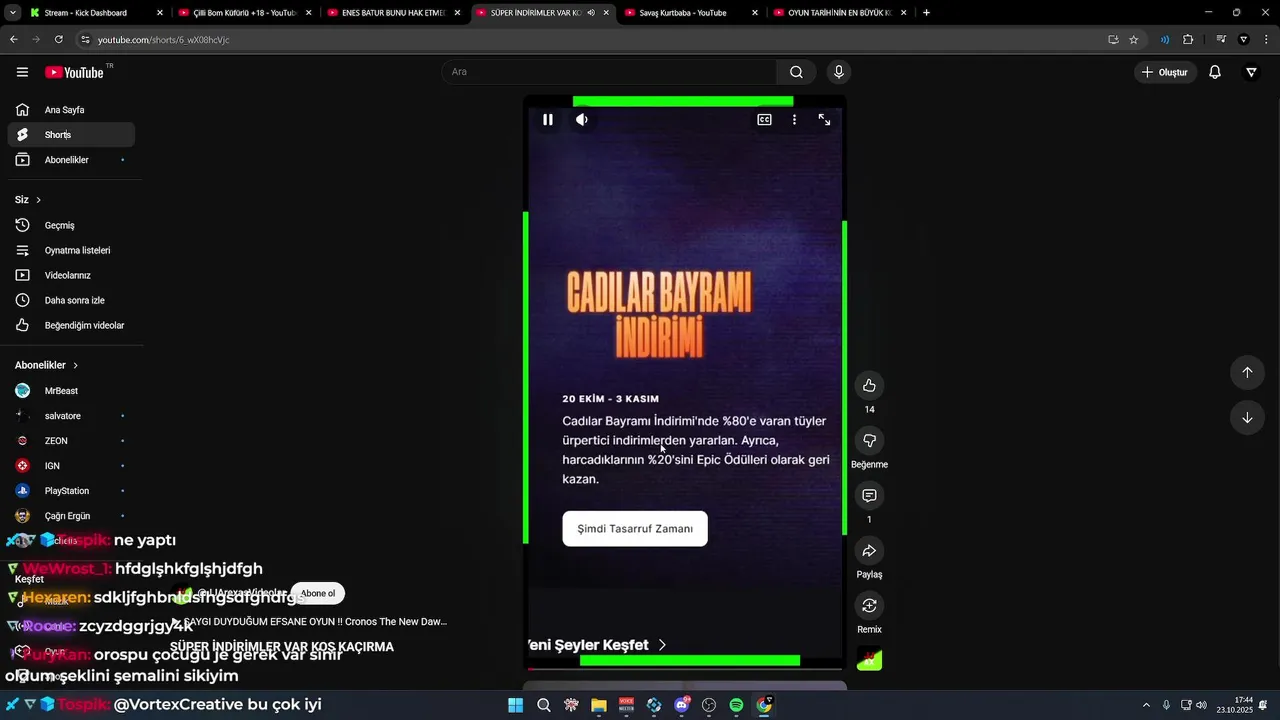Pause the playing Short
The image size is (1280, 720).
click(x=548, y=120)
